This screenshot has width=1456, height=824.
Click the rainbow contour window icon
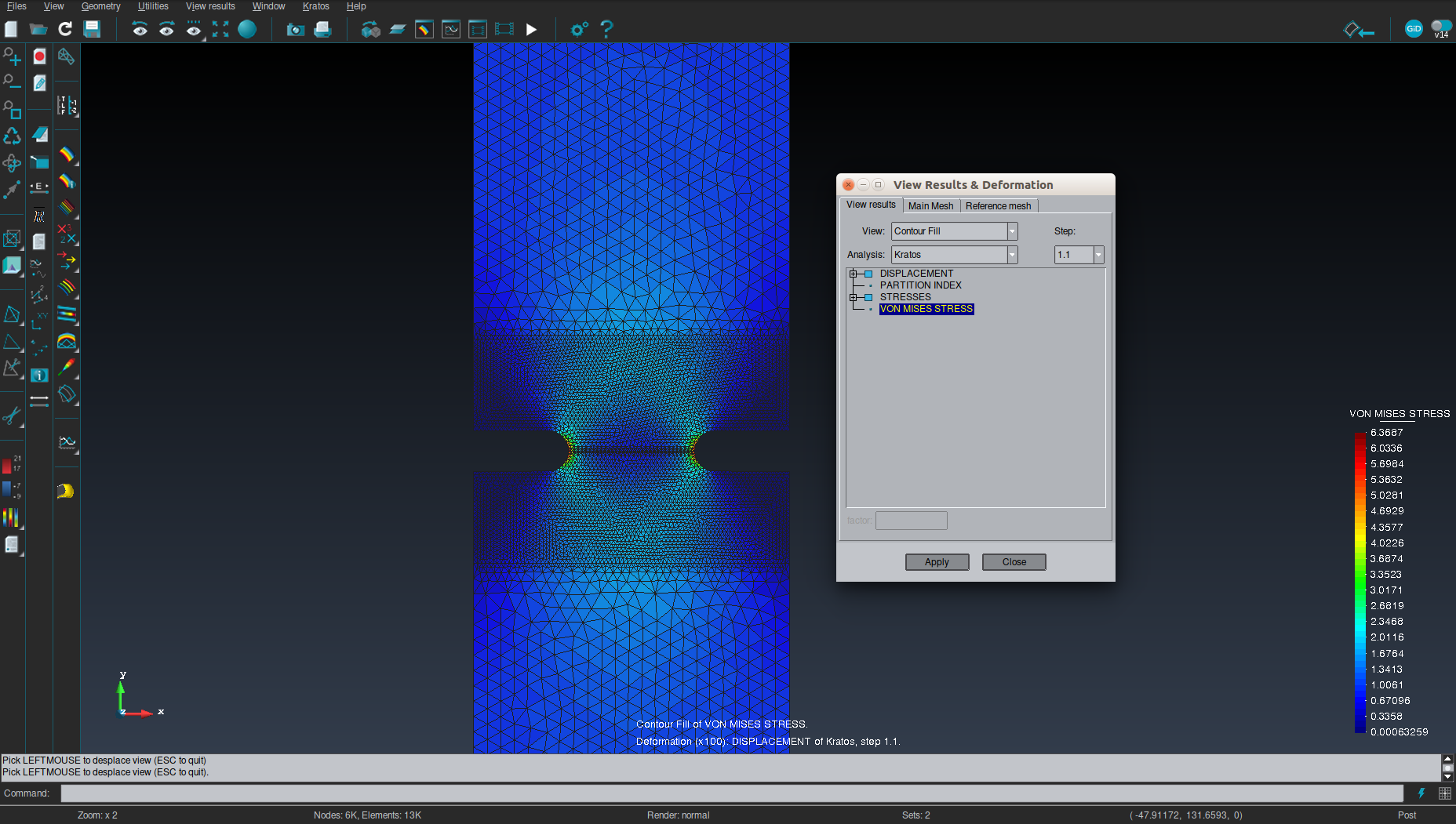[424, 30]
